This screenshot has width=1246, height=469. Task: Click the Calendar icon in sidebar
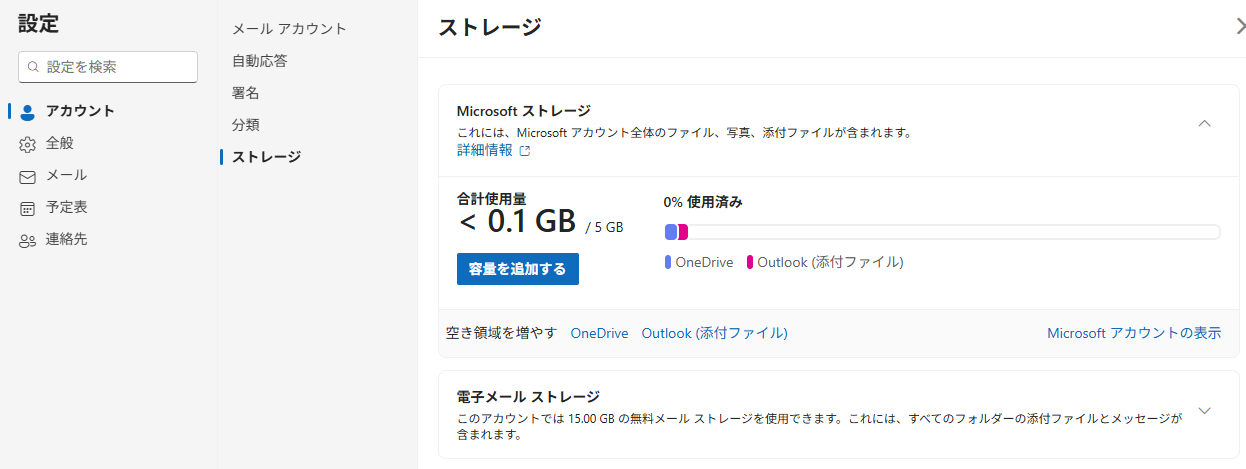pos(28,208)
